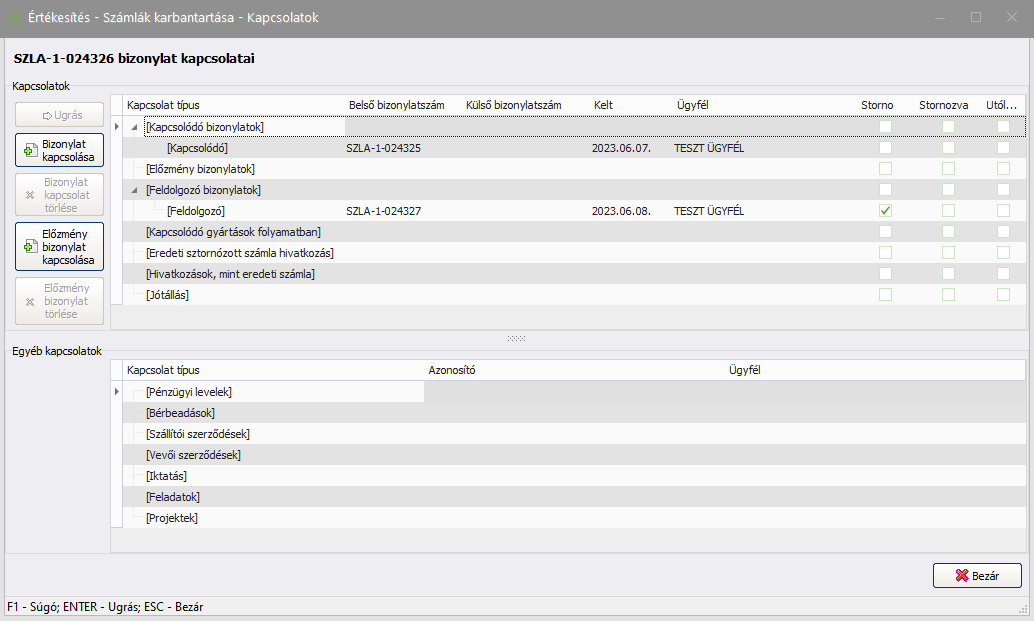The image size is (1034, 621).
Task: Click the Kelt column header
Action: (x=603, y=105)
